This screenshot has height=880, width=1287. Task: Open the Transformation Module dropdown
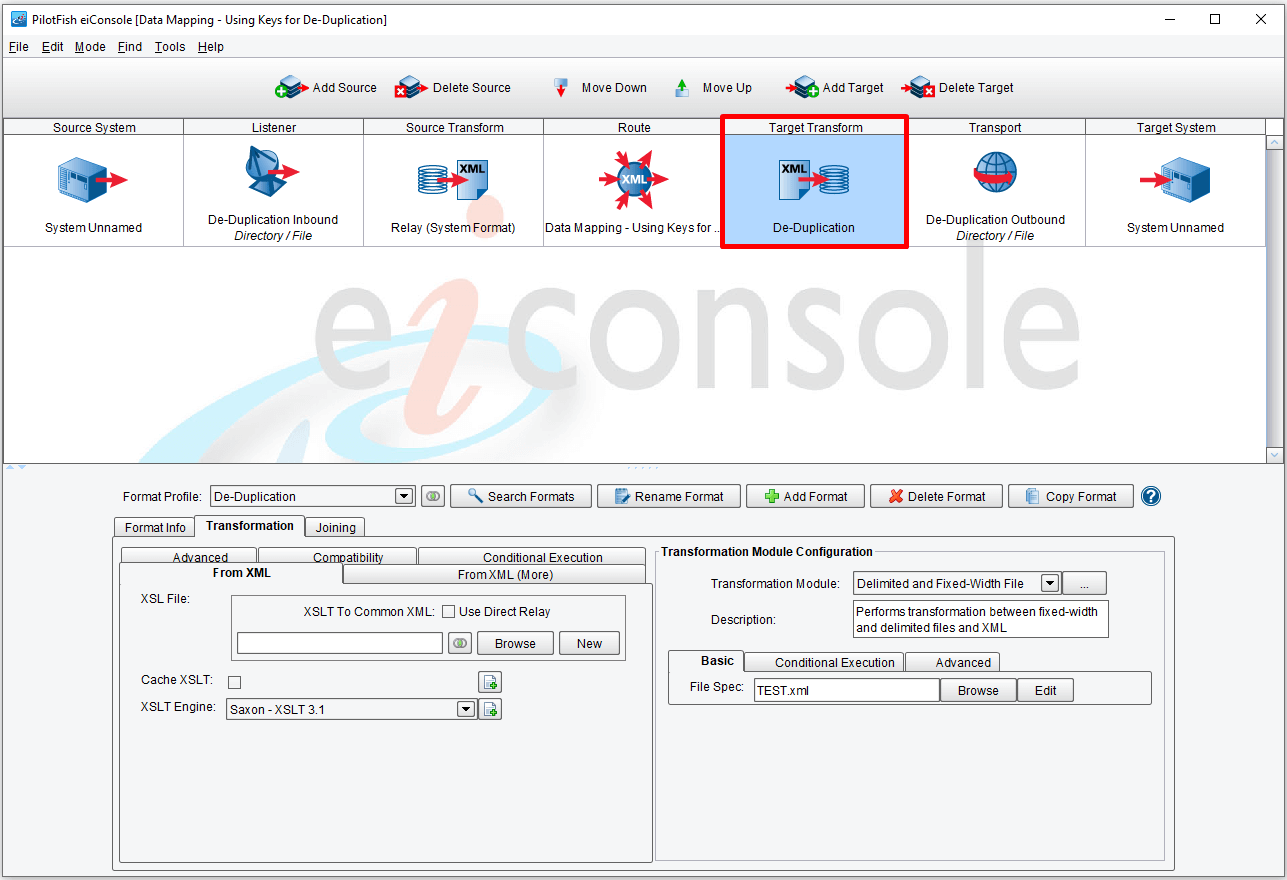tap(1049, 583)
